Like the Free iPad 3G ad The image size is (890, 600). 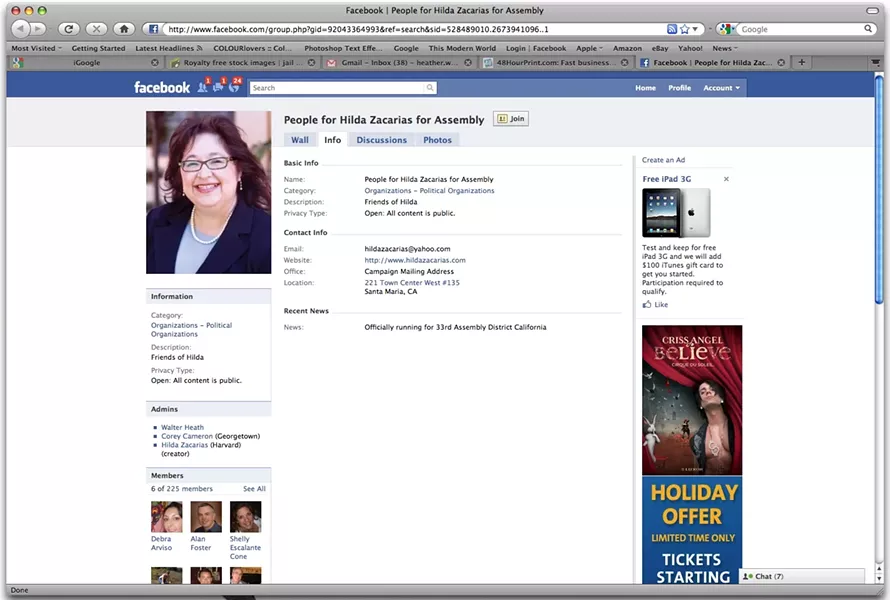point(655,305)
